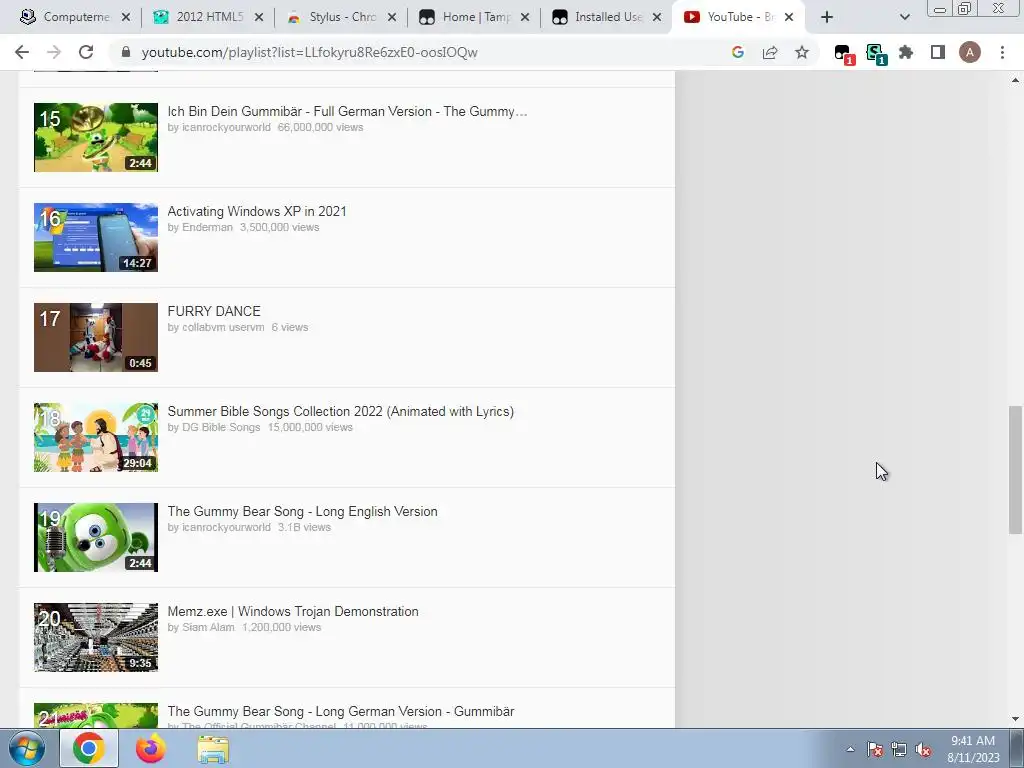Viewport: 1024px width, 768px height.
Task: Open Gummy Bear Song Long English title
Action: (302, 511)
